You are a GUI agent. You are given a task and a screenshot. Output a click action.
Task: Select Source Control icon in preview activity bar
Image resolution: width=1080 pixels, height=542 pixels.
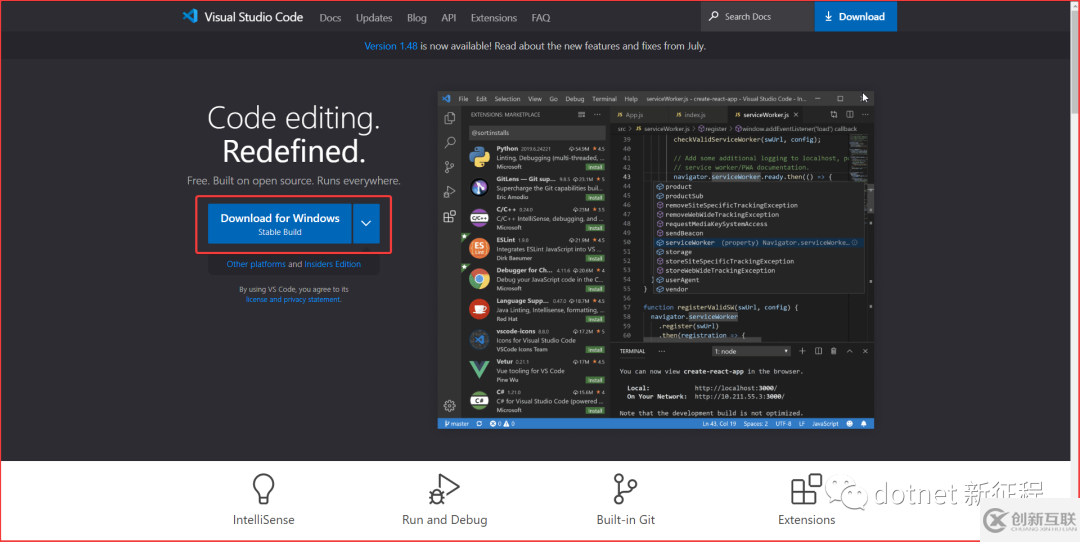point(450,167)
